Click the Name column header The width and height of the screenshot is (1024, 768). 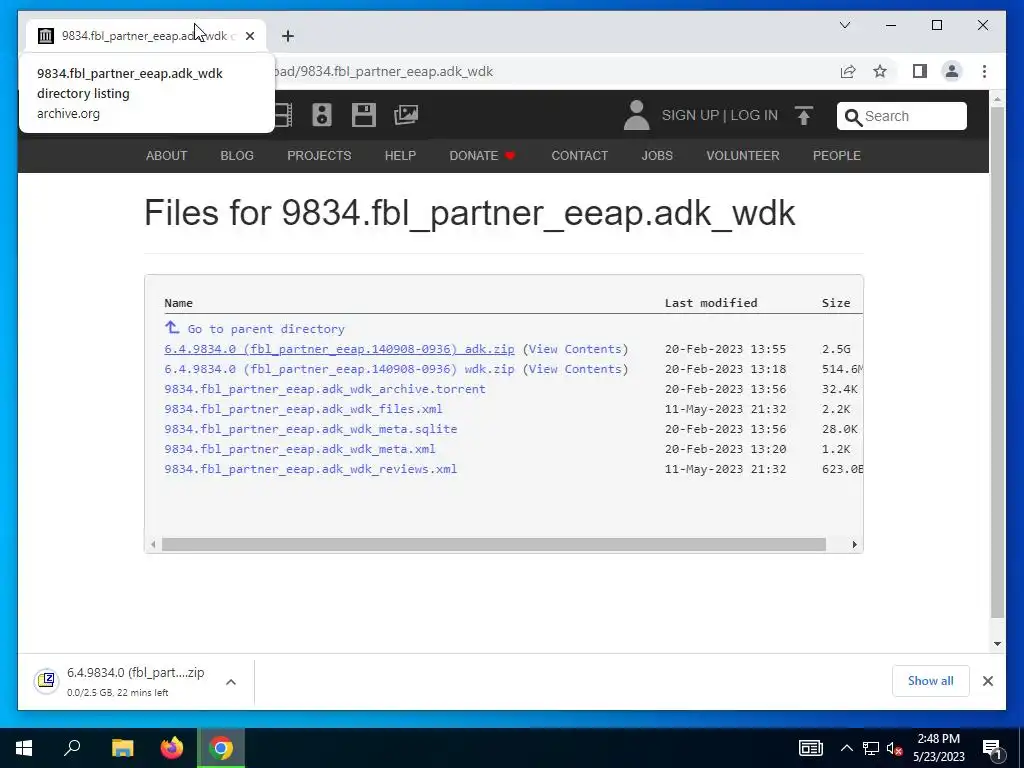(x=178, y=303)
